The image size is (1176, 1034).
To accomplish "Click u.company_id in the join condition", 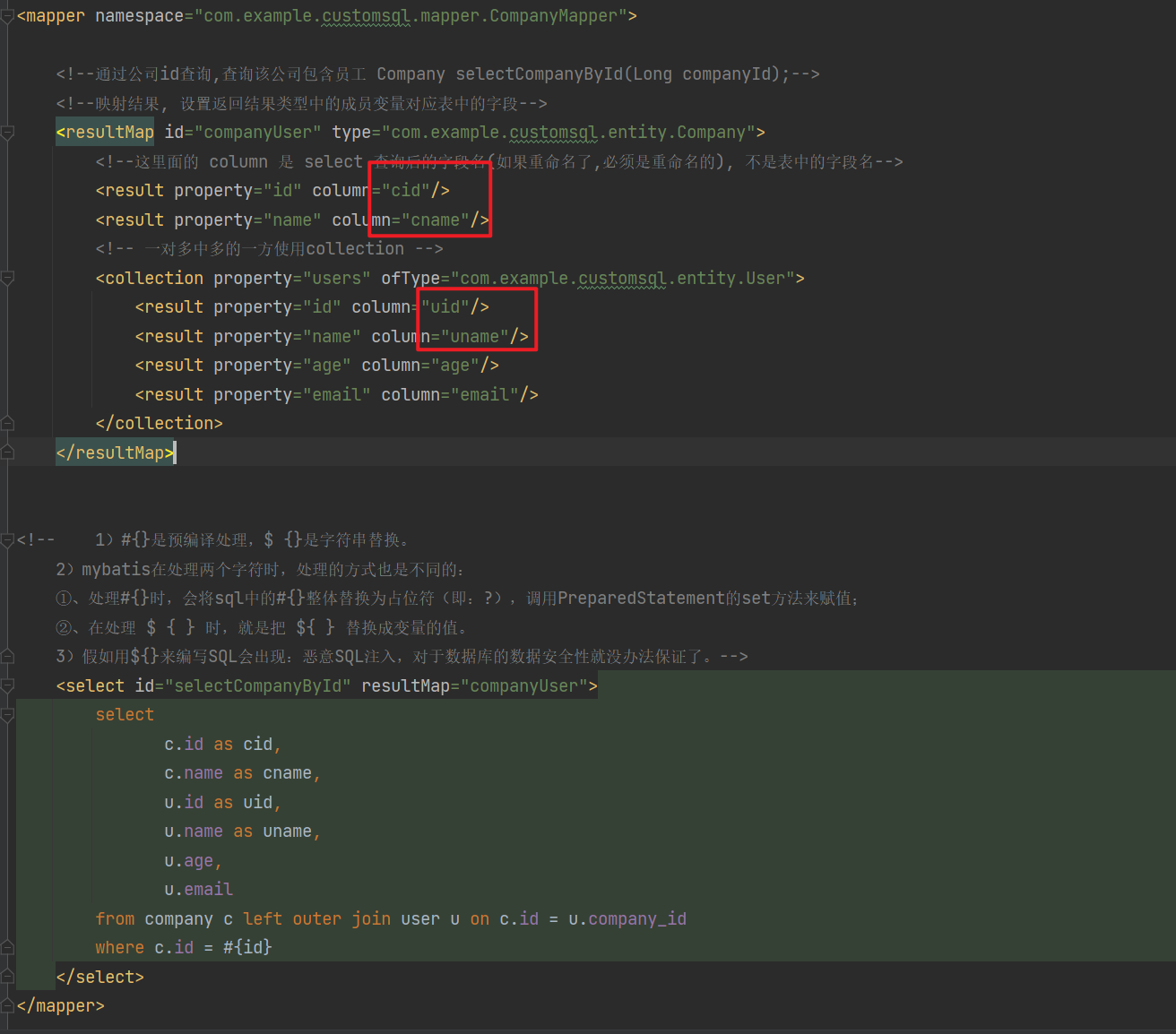I will [627, 919].
